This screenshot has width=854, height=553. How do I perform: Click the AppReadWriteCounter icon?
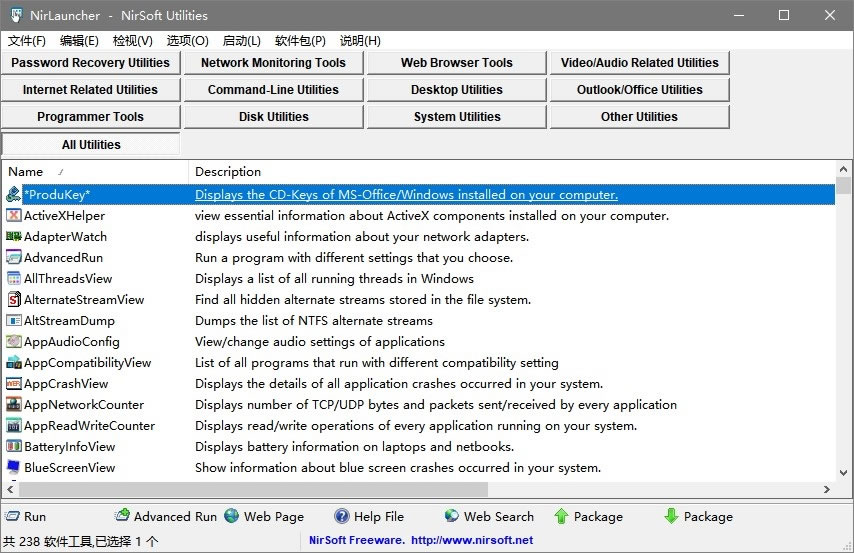(x=14, y=426)
